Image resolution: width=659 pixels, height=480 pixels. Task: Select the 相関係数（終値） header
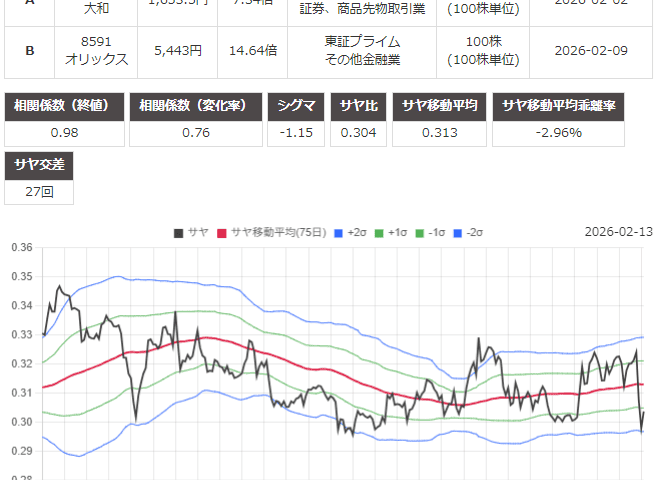65,106
